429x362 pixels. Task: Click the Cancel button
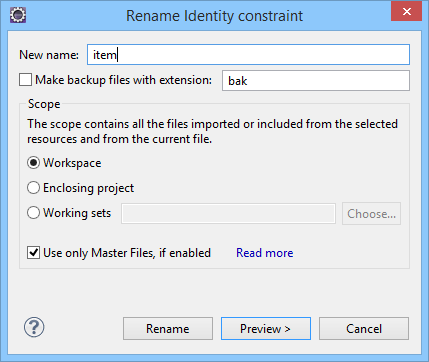click(364, 329)
